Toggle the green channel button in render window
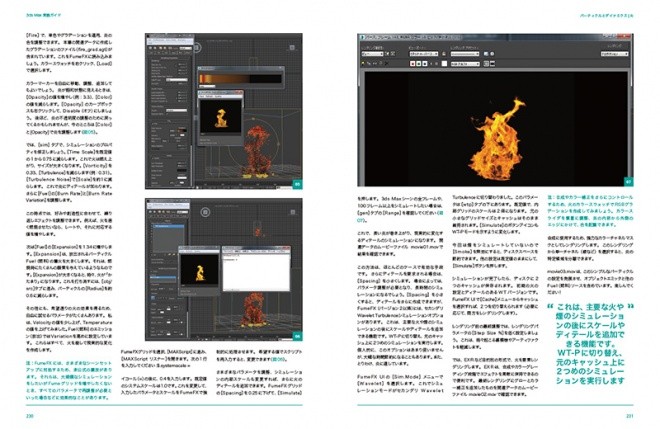This screenshot has width=660, height=429. [418, 64]
